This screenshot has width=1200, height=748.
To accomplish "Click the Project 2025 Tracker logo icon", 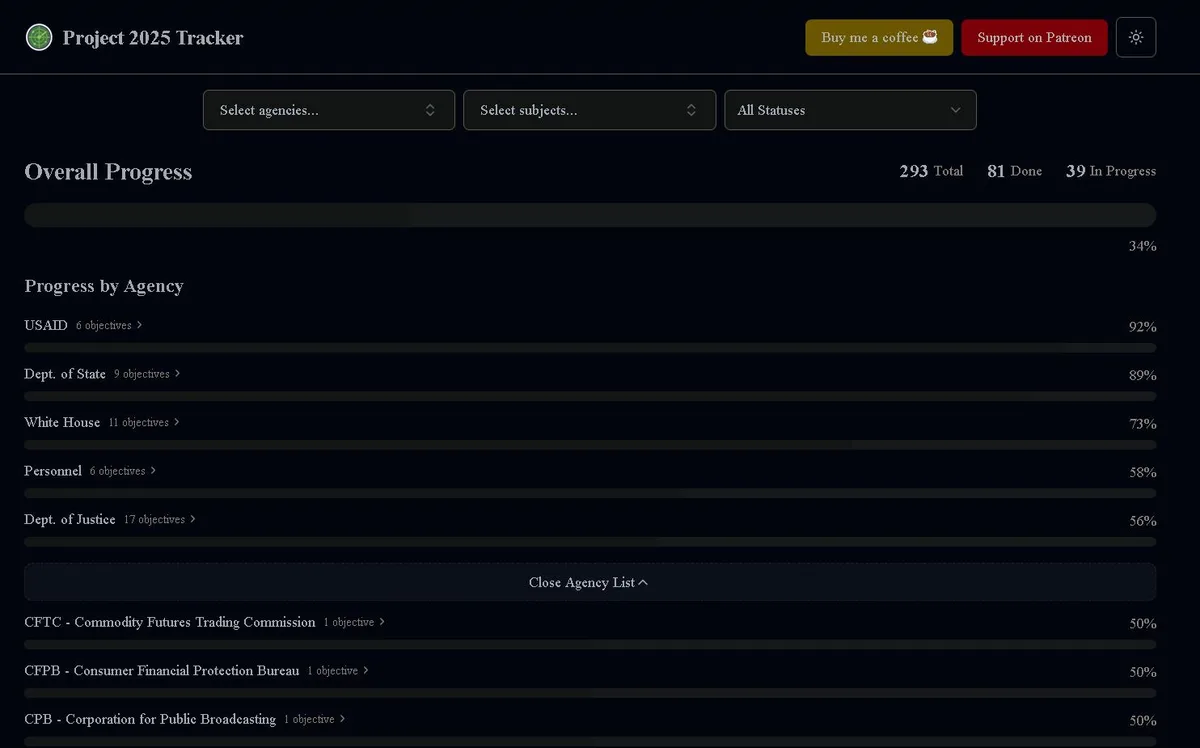I will (39, 38).
